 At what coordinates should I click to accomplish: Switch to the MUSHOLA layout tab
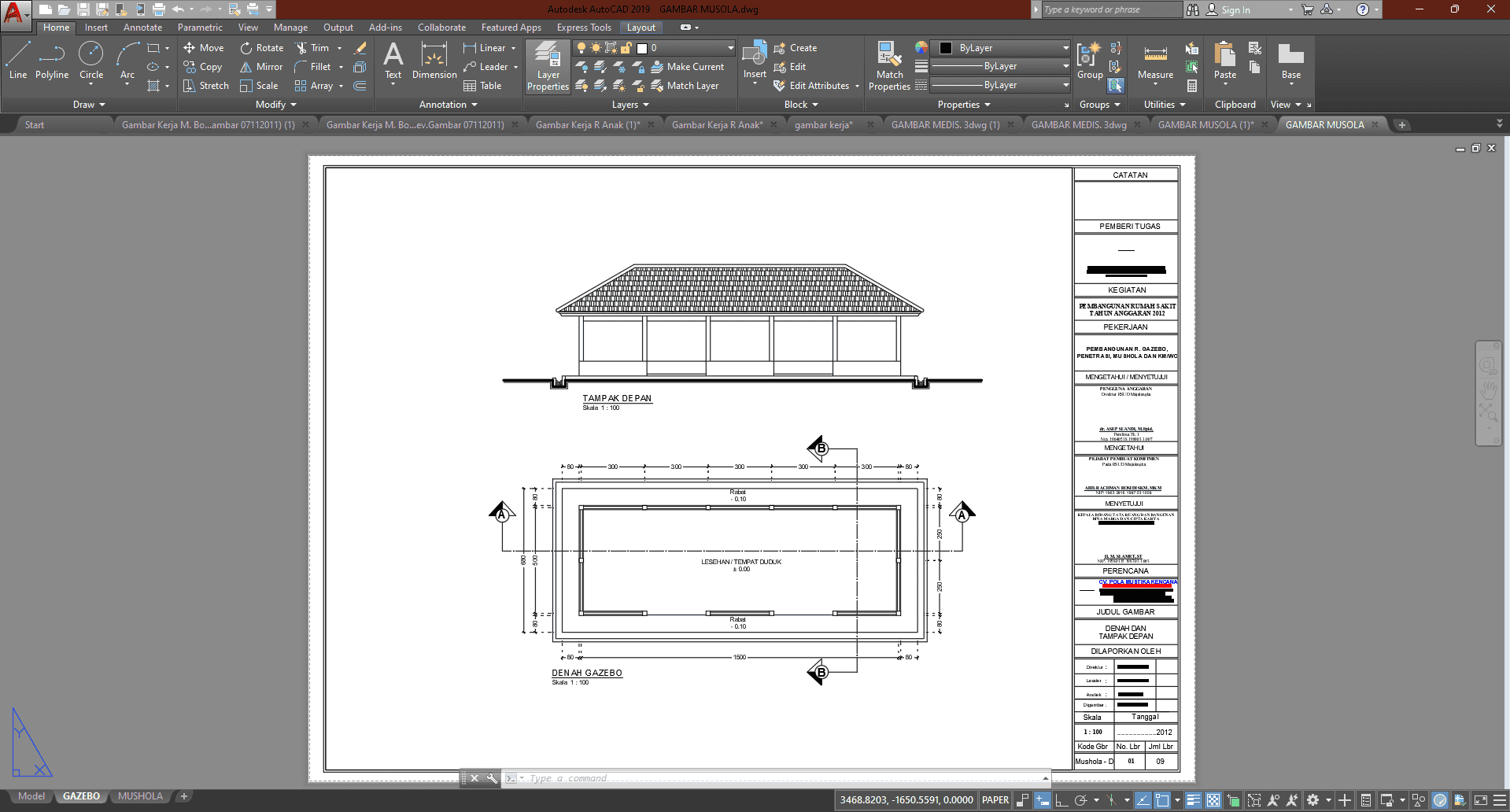click(x=140, y=796)
